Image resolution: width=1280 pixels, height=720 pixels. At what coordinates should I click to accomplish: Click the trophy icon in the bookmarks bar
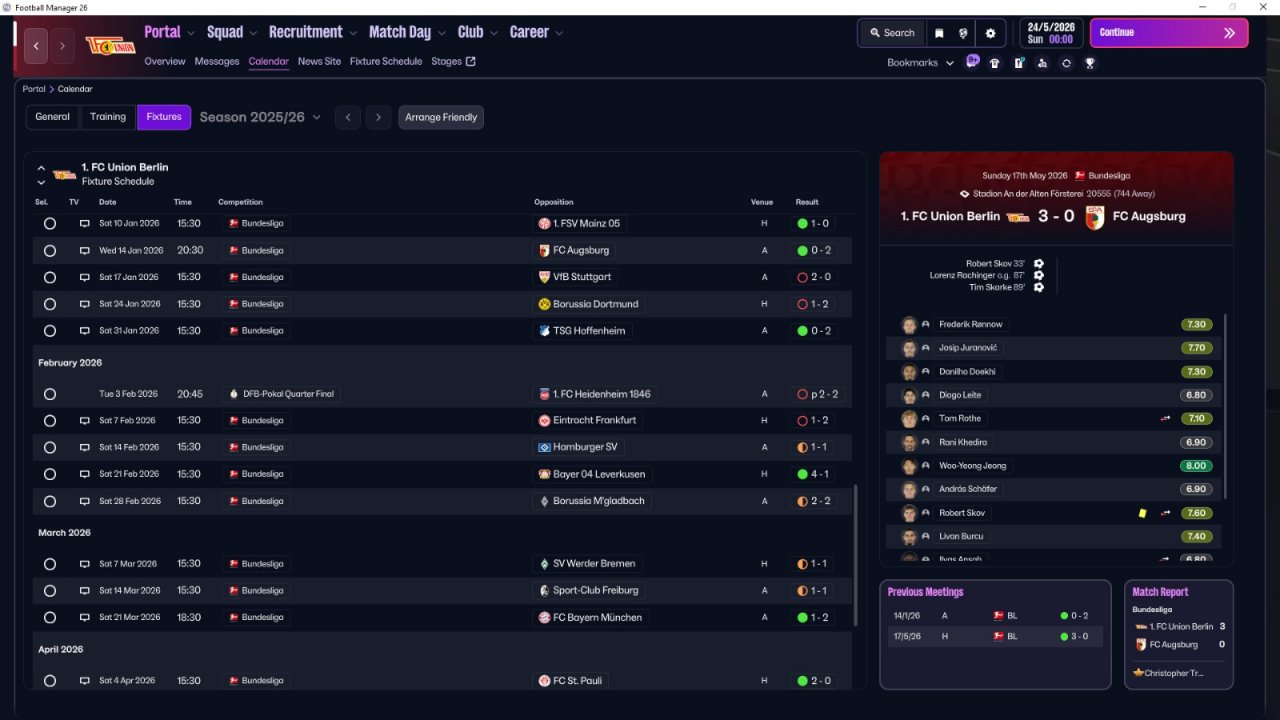coord(1090,63)
